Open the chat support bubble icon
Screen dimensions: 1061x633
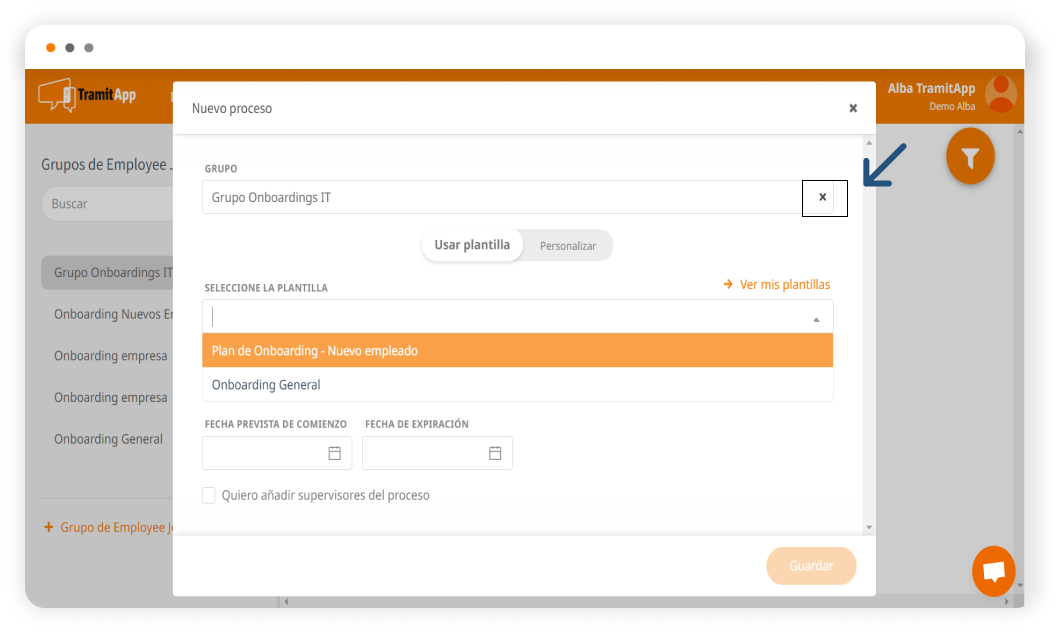tap(993, 571)
